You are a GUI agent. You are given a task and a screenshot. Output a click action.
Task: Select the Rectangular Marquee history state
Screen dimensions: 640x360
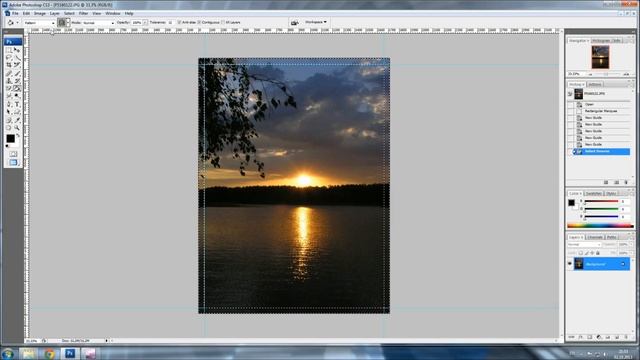[x=600, y=111]
